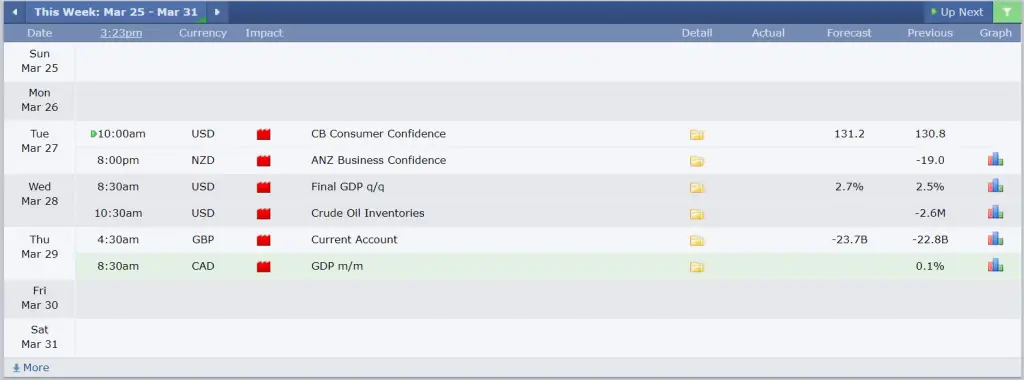Screen dimensions: 1024x380
Task: Expand the More events link
Action: pyautogui.click(x=31, y=368)
